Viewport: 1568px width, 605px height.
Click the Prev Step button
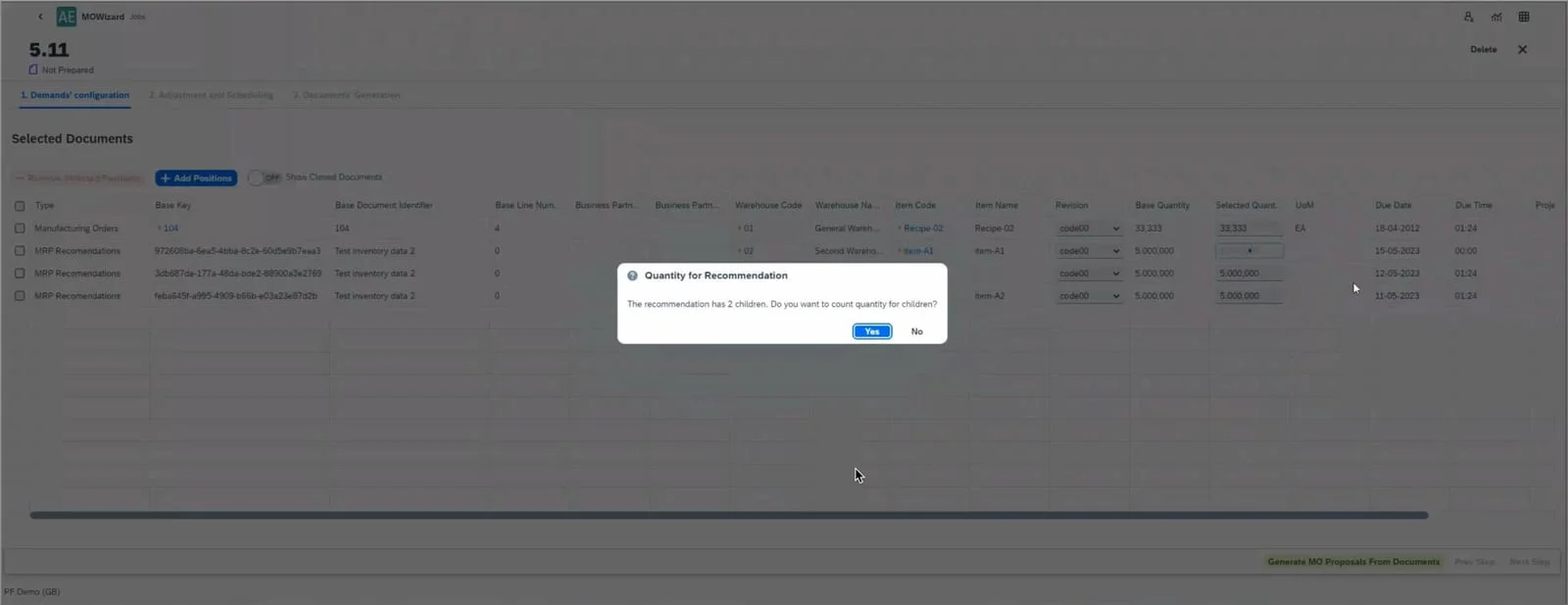point(1475,562)
